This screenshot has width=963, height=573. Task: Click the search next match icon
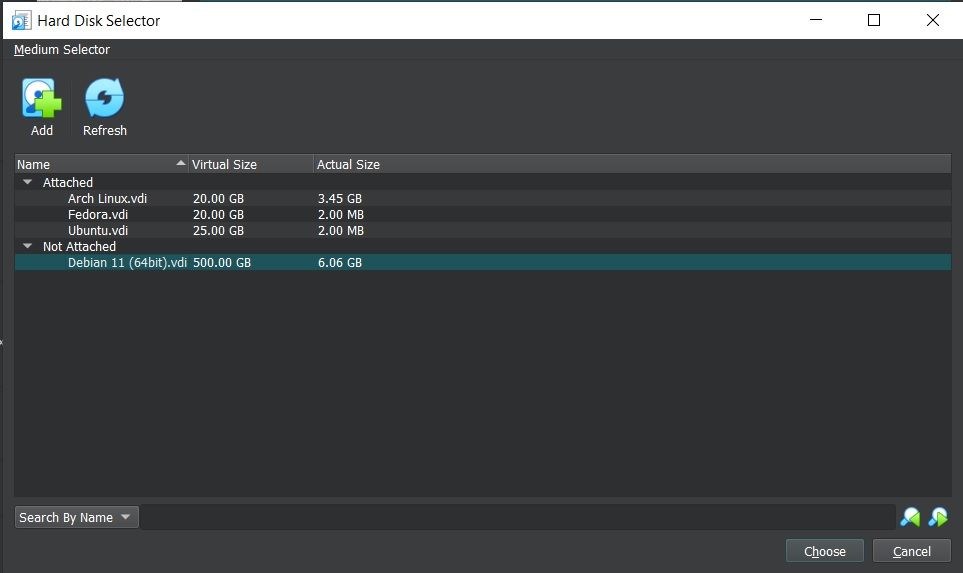(938, 517)
